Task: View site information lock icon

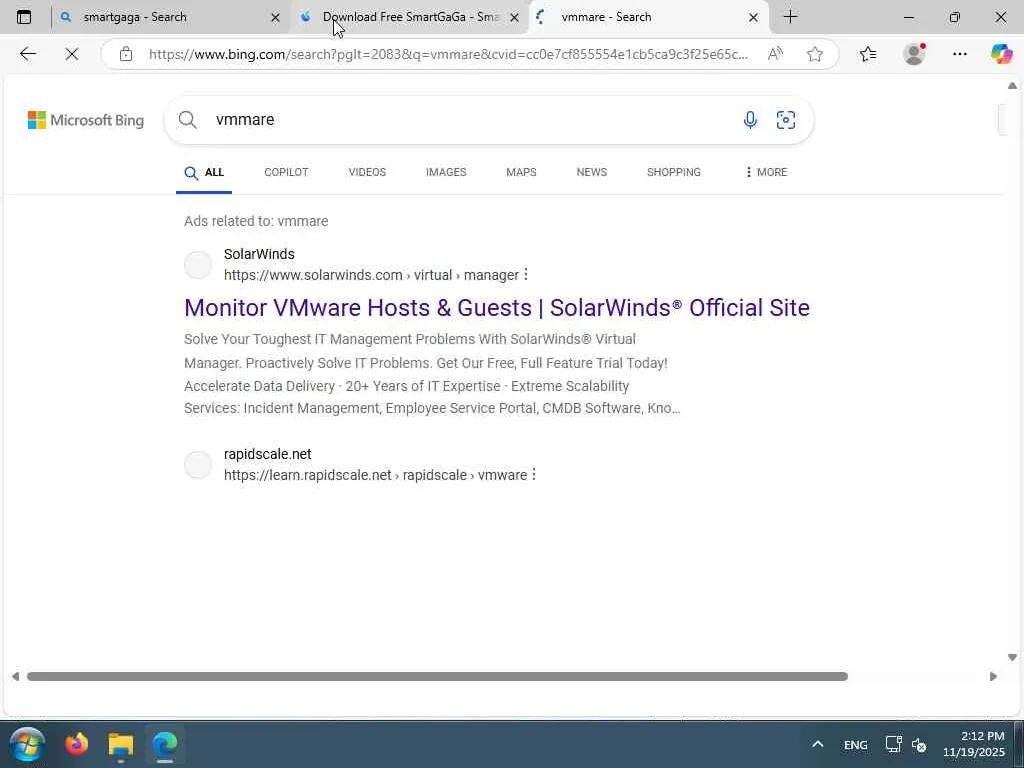Action: pyautogui.click(x=126, y=54)
